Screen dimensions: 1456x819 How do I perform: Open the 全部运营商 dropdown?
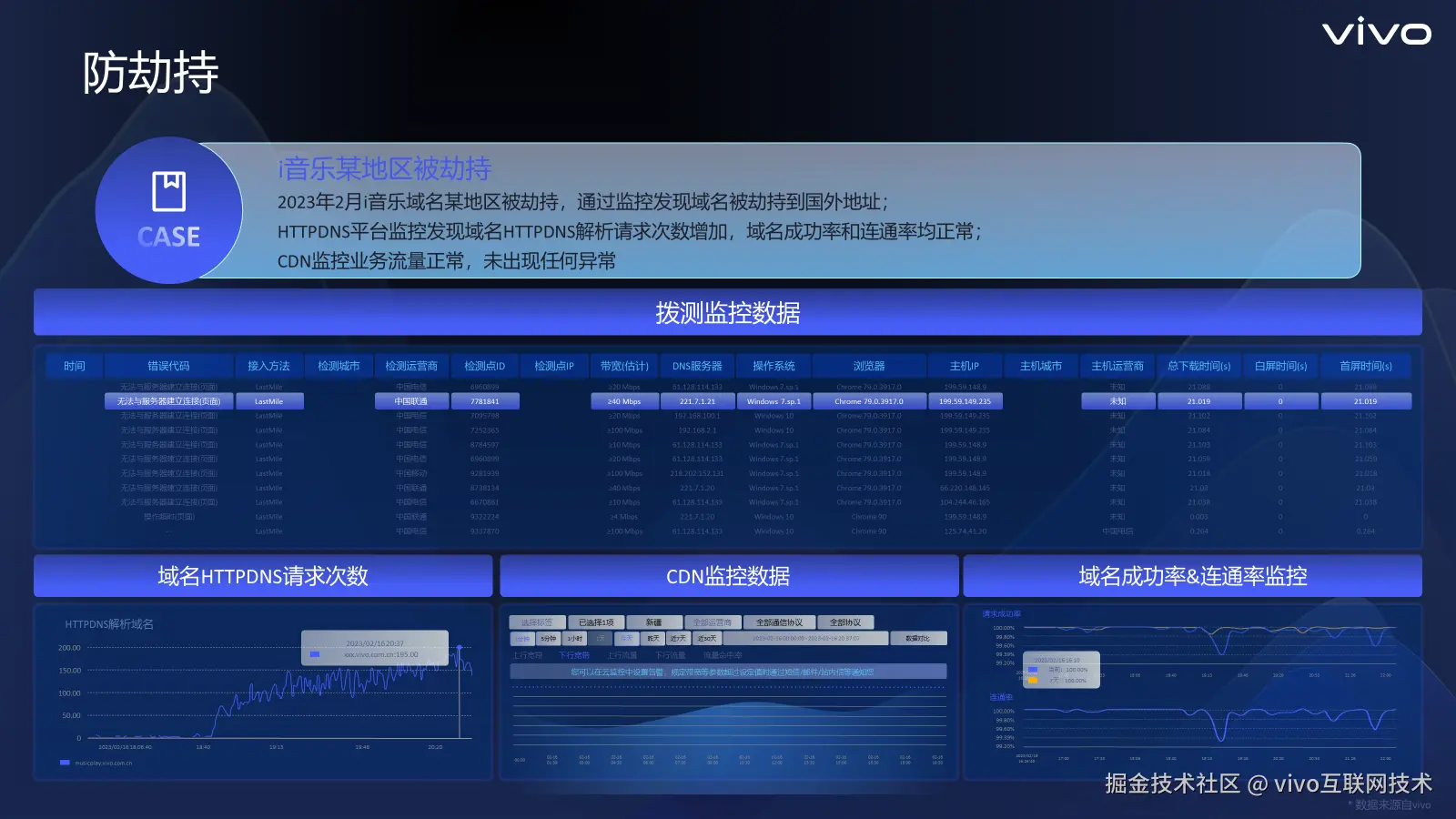pyautogui.click(x=713, y=622)
